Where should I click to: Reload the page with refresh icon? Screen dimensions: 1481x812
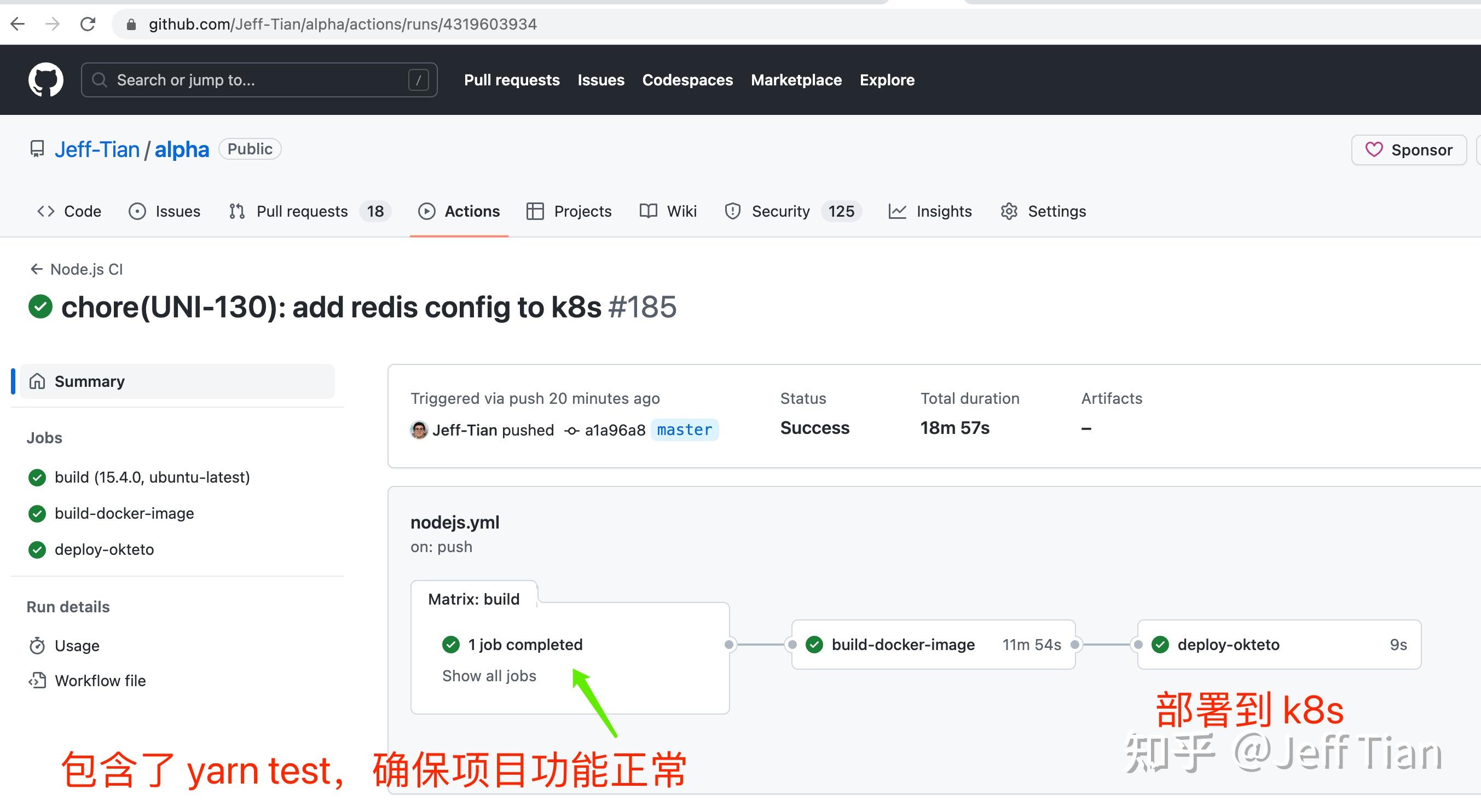(x=88, y=24)
